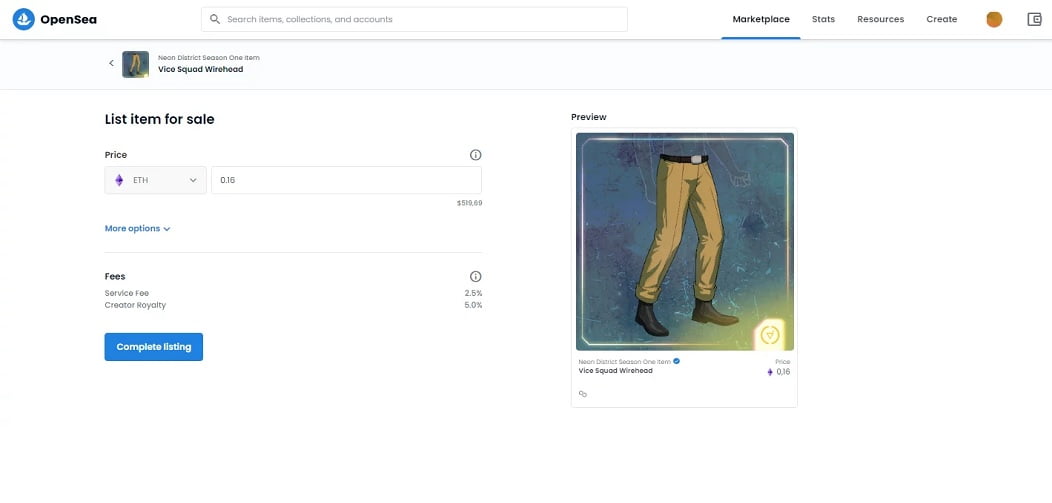Screen dimensions: 1052x503
Task: Click the small item thumbnail in the header
Action: click(136, 64)
